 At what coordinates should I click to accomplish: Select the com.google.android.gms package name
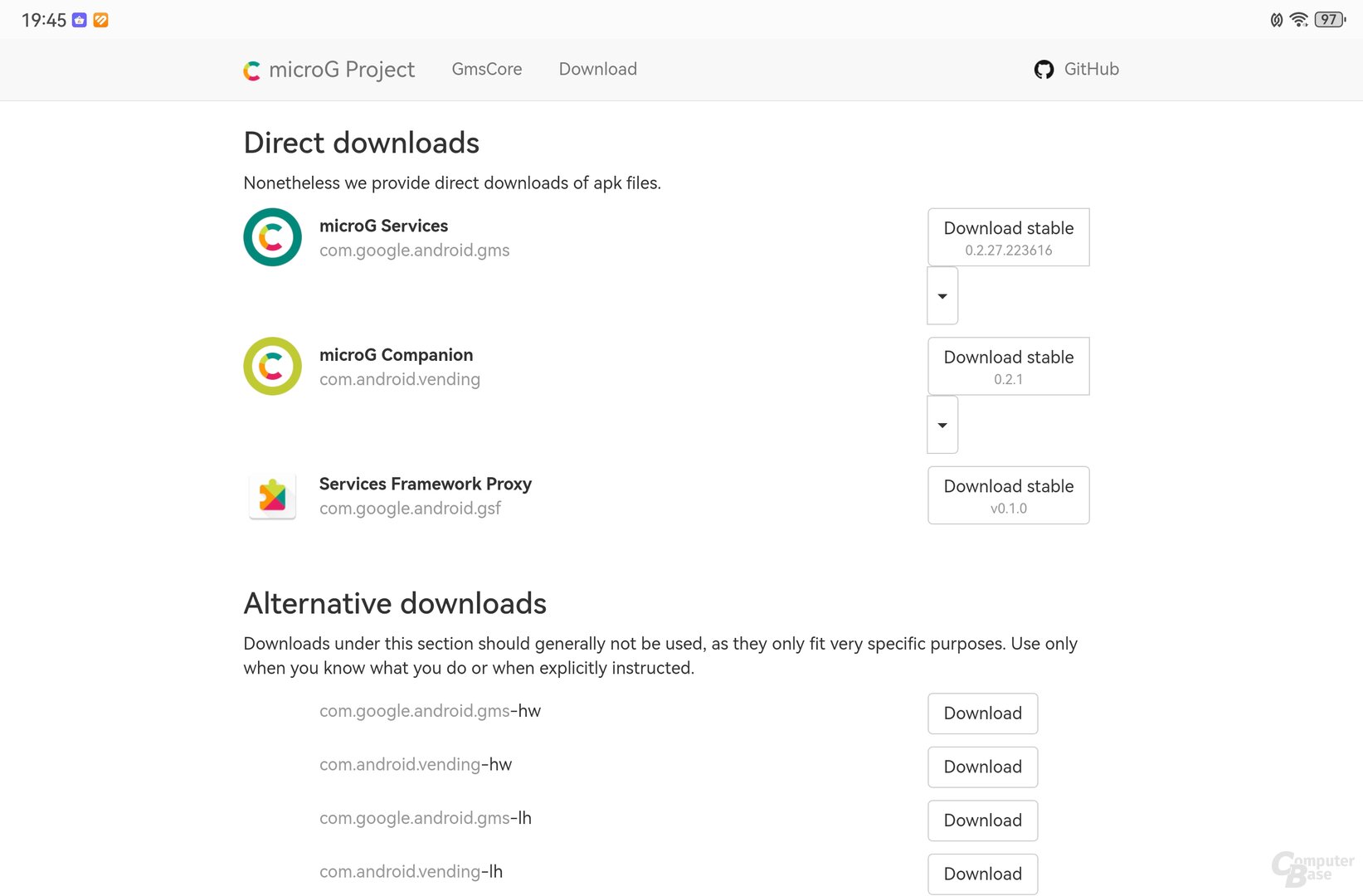(415, 251)
